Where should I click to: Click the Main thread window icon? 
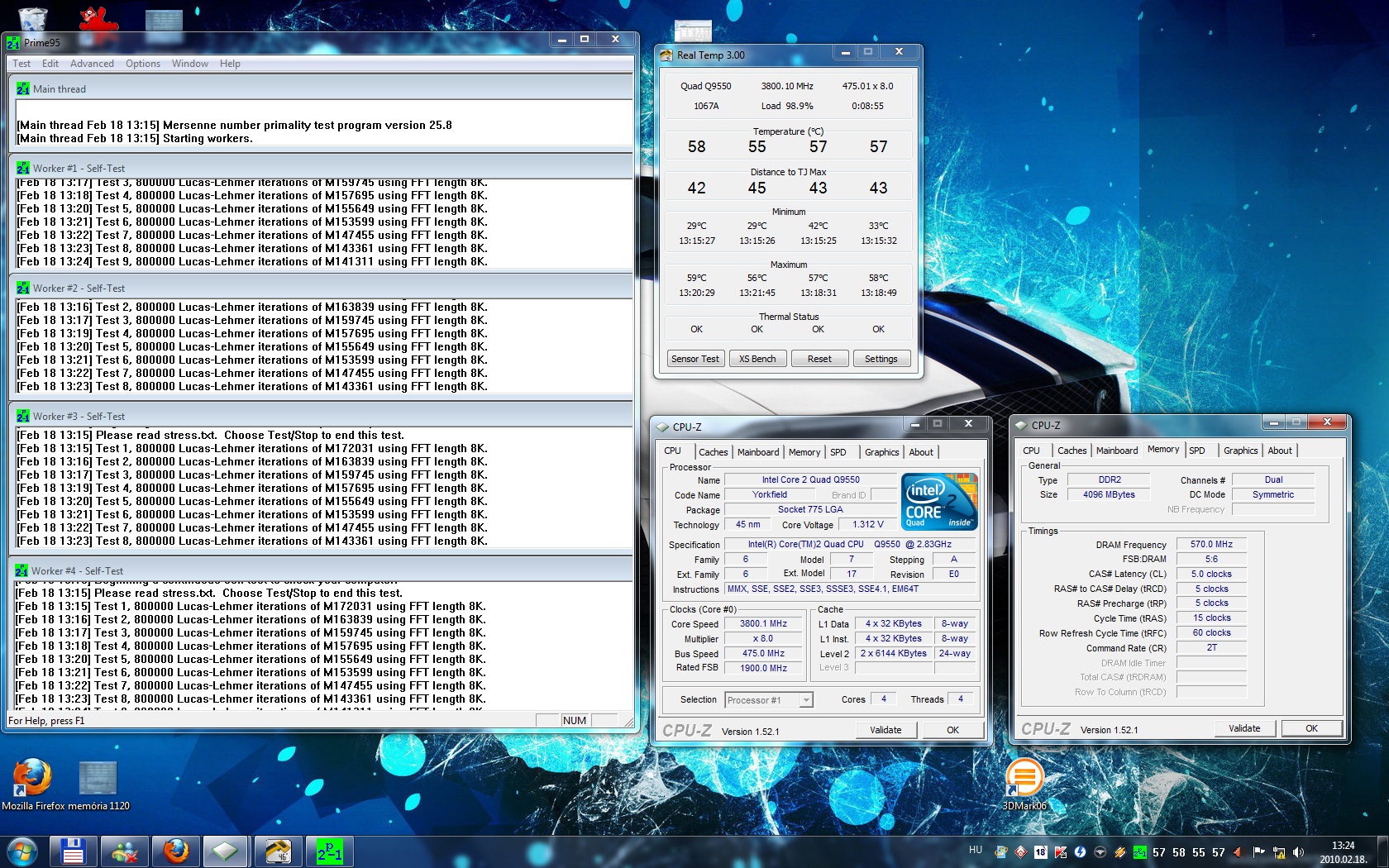click(23, 88)
